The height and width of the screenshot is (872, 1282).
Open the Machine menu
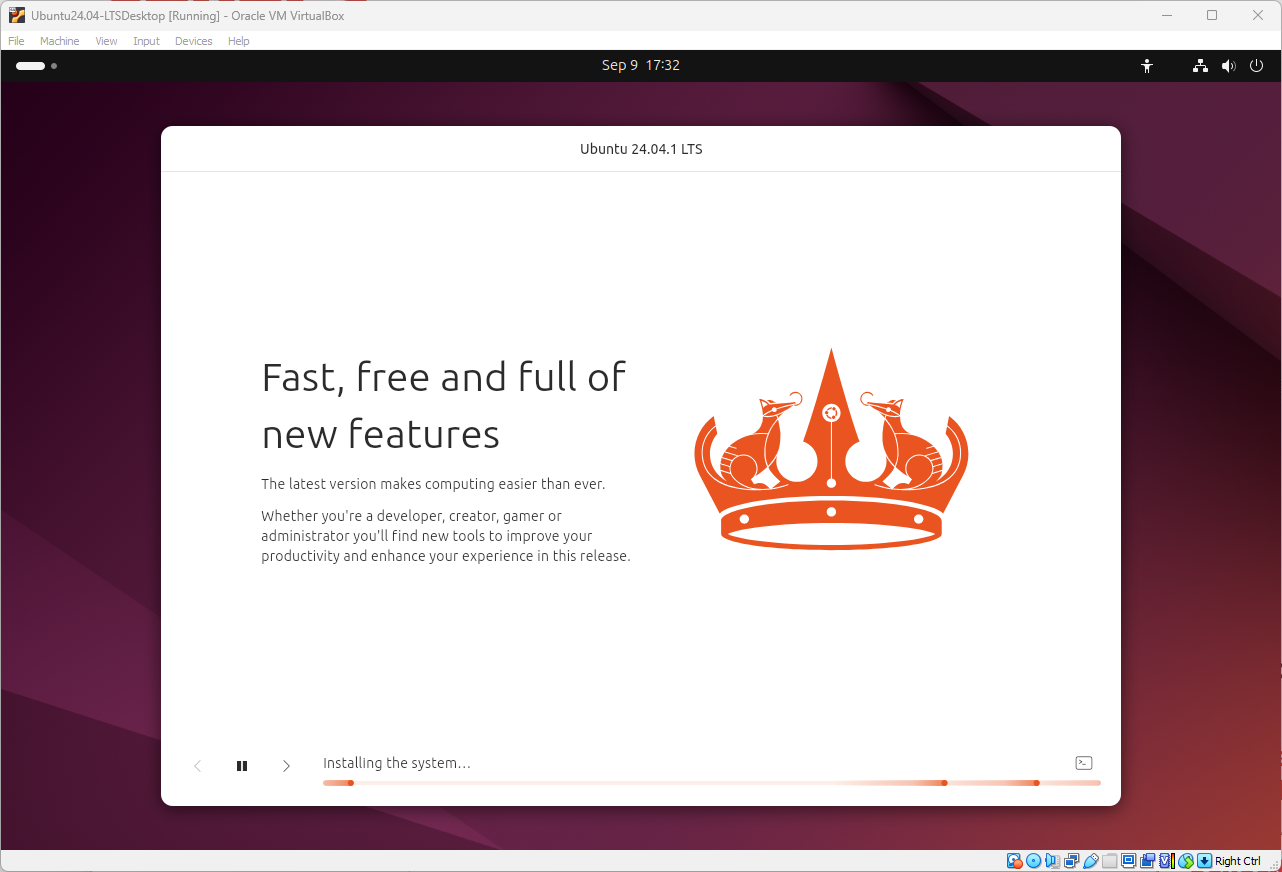point(59,41)
